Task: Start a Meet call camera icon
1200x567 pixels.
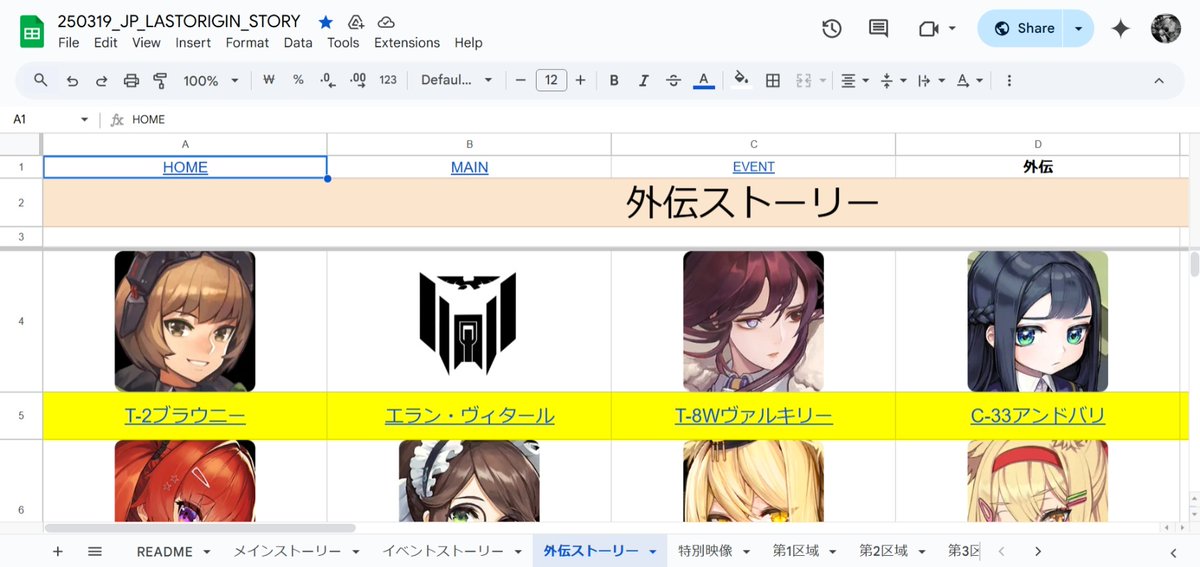Action: click(x=929, y=29)
